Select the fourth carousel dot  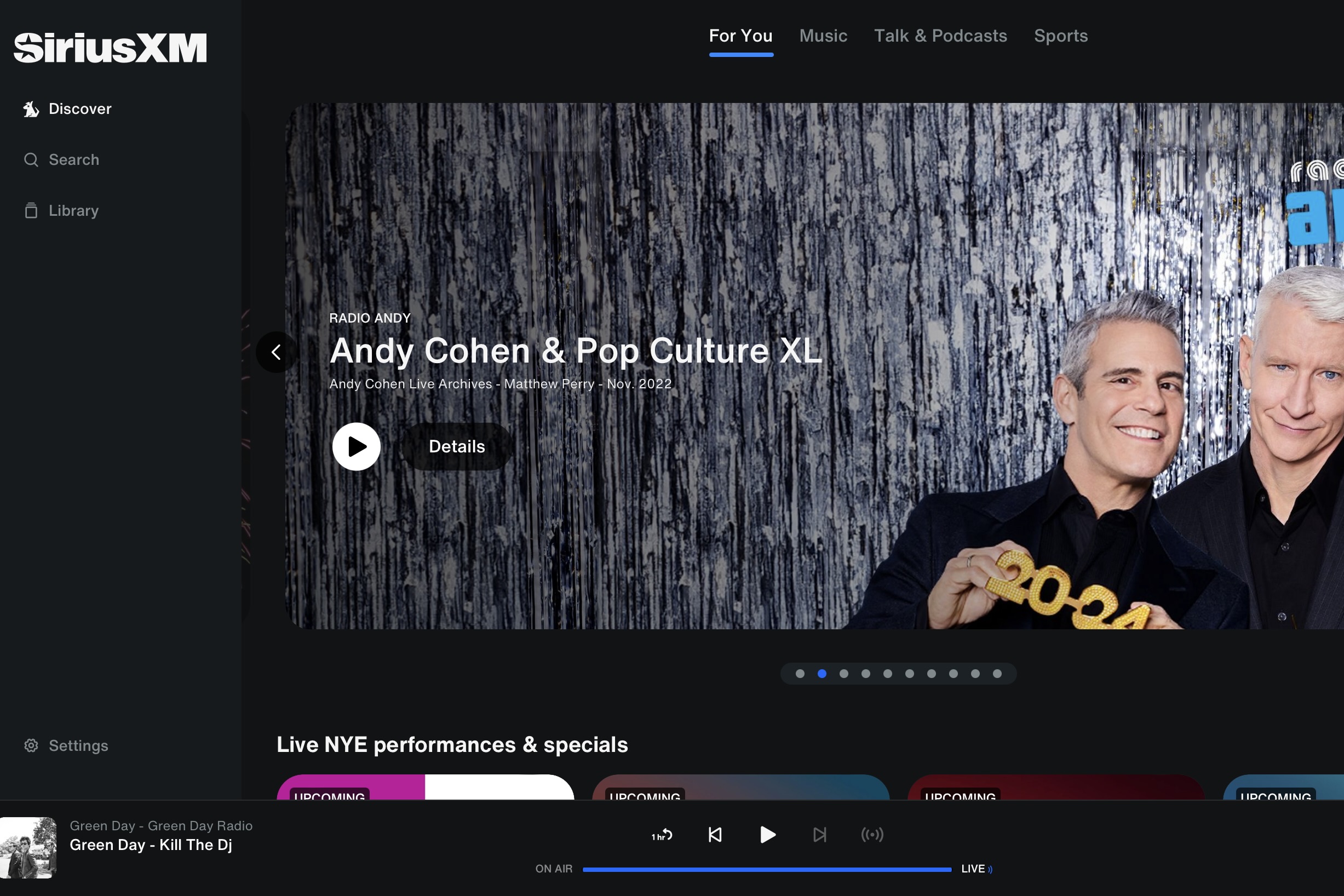click(x=866, y=674)
